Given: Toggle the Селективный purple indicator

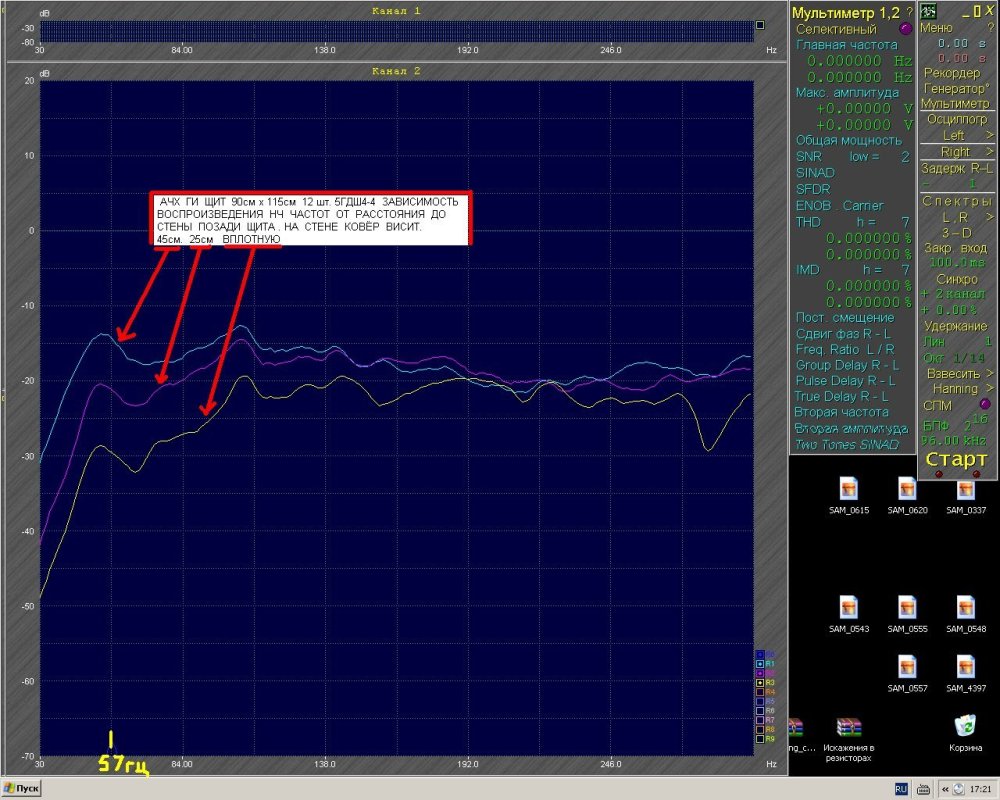Looking at the screenshot, I should 906,30.
